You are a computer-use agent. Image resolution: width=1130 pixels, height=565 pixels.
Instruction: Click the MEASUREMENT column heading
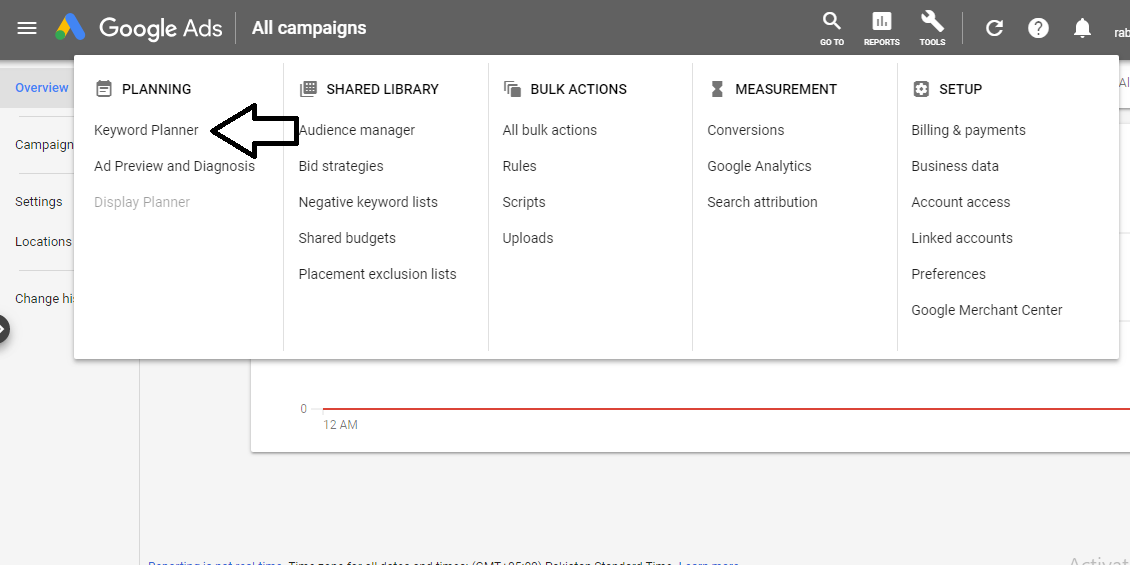tap(786, 89)
